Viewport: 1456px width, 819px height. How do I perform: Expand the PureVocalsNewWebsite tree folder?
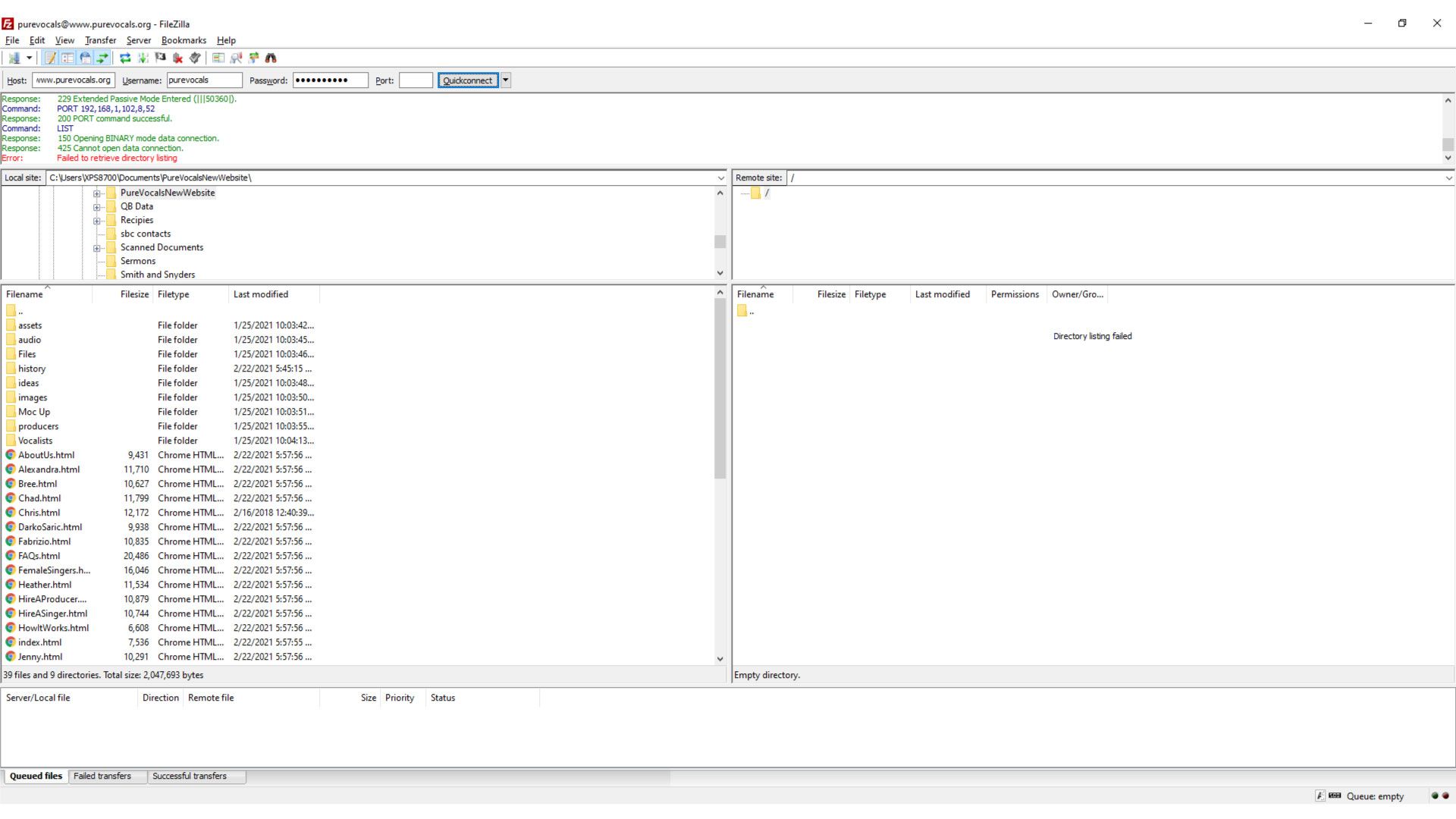97,193
